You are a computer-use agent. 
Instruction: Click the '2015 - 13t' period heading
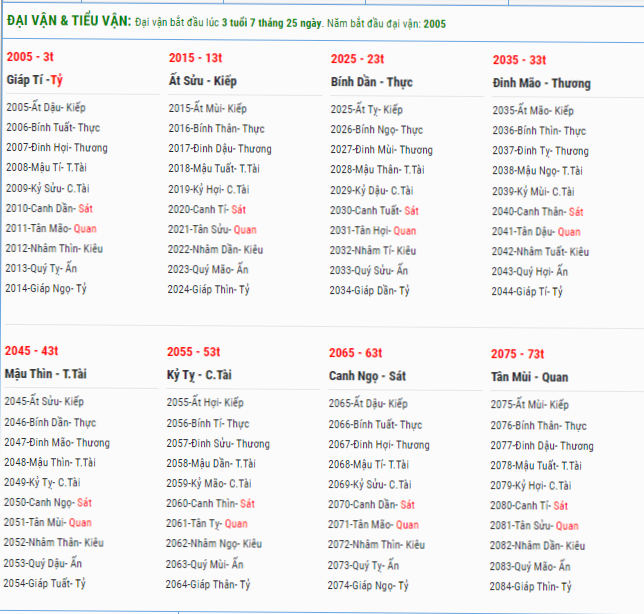click(x=195, y=58)
